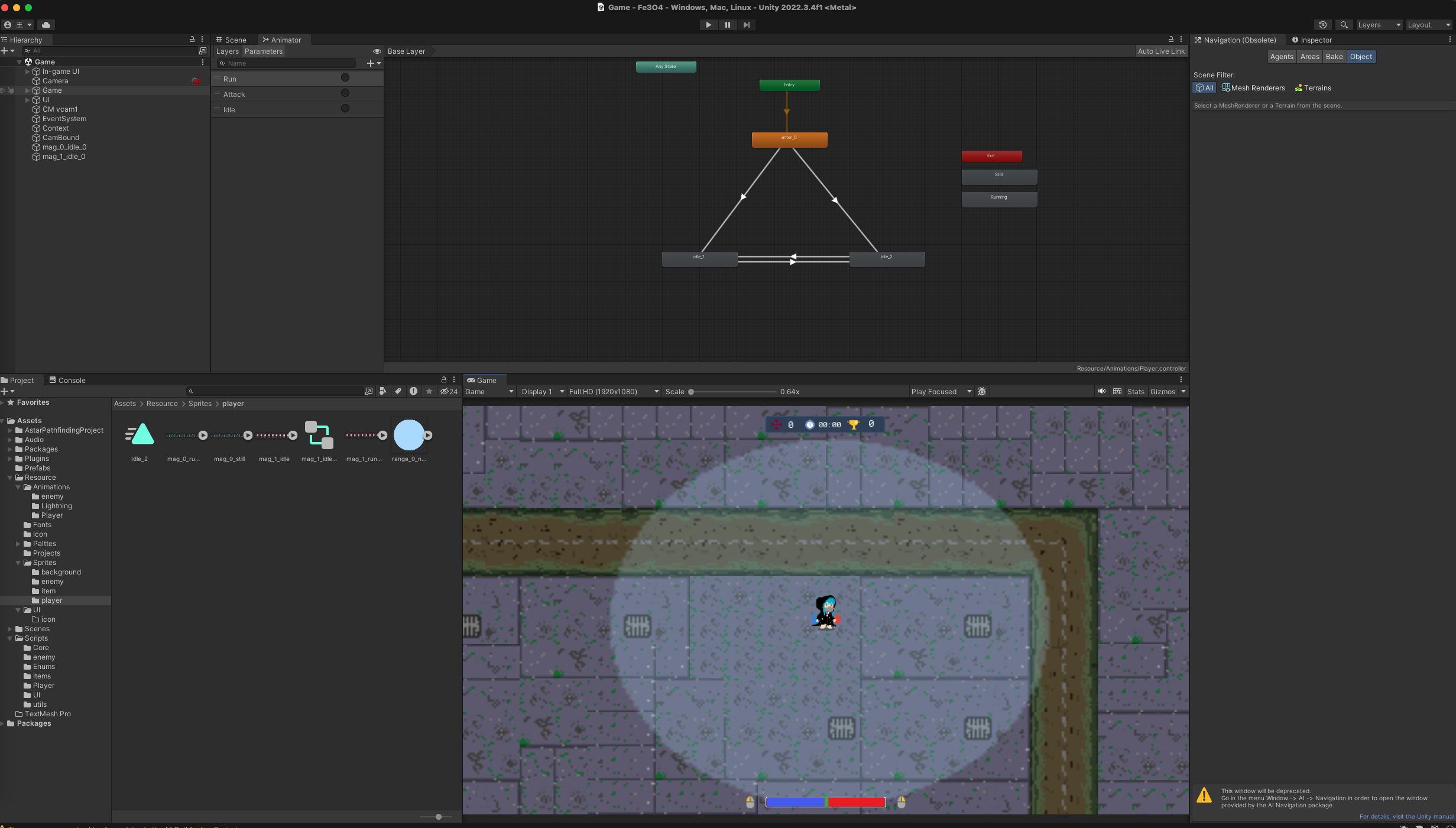Select the Any State node
This screenshot has width=1456, height=828.
tap(666, 67)
